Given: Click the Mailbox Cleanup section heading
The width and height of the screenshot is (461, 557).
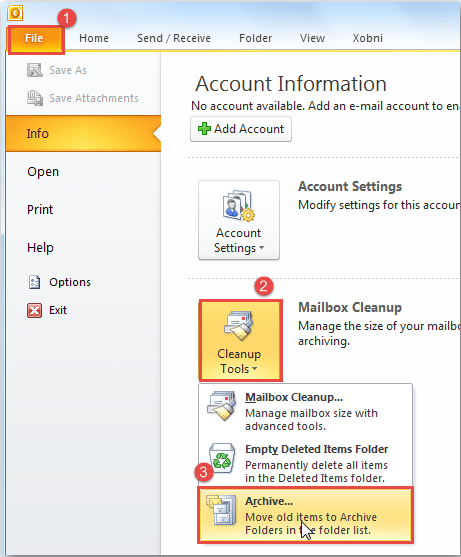Looking at the screenshot, I should 350,307.
